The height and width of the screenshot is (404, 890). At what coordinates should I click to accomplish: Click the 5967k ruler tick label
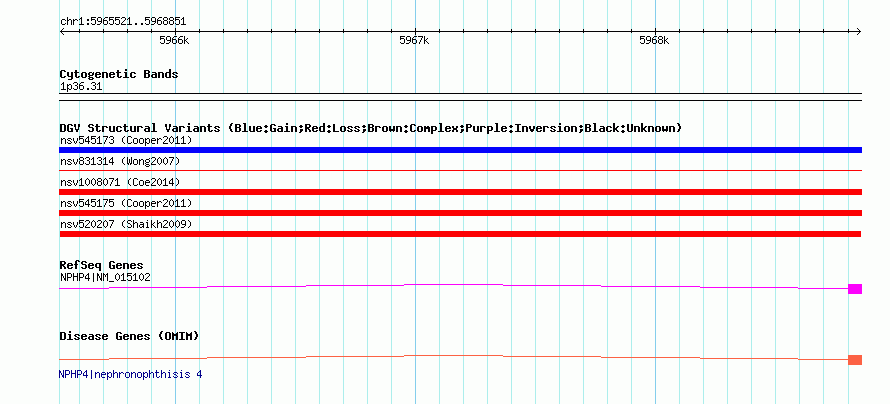coord(414,40)
